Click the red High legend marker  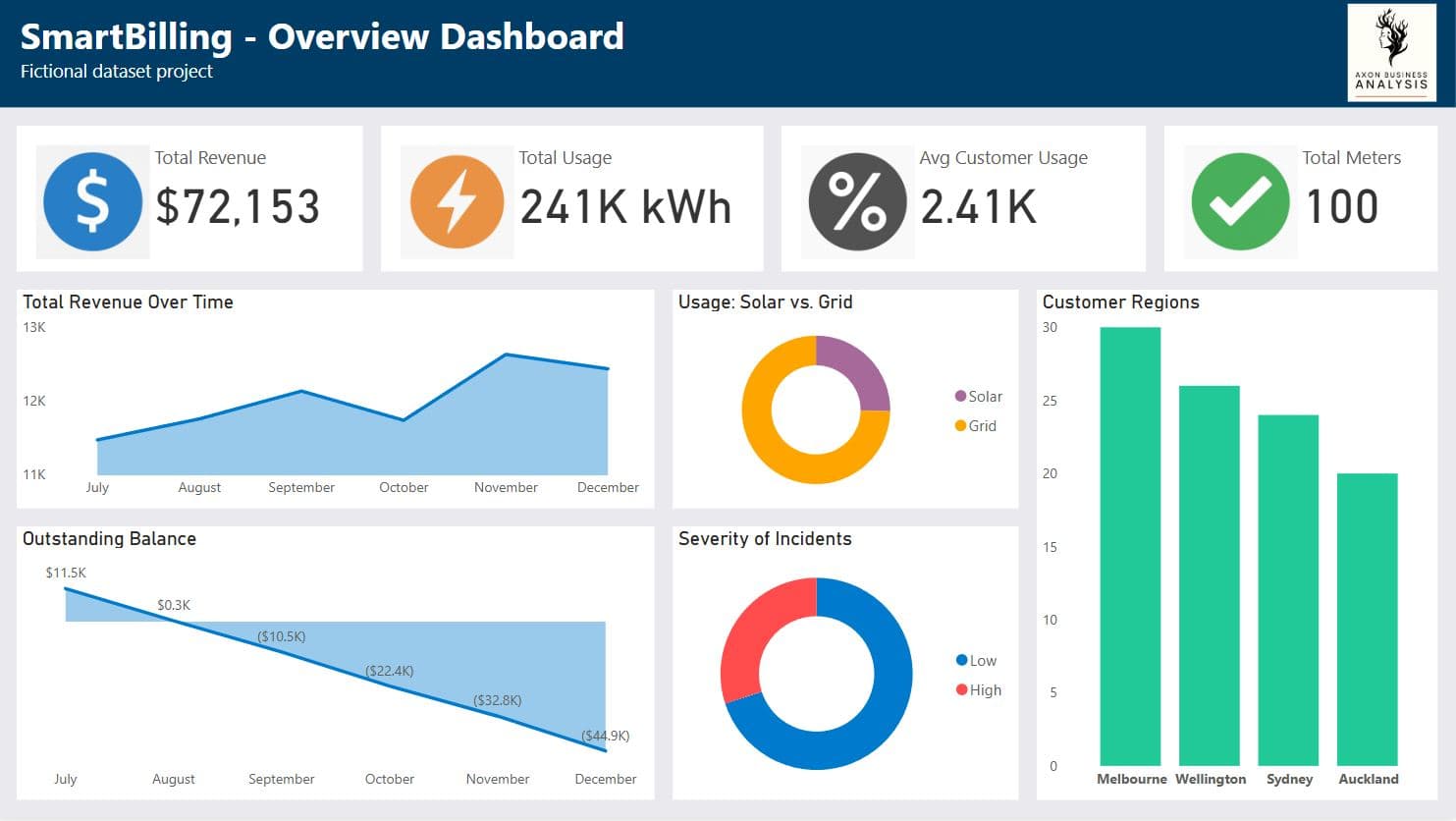[961, 689]
